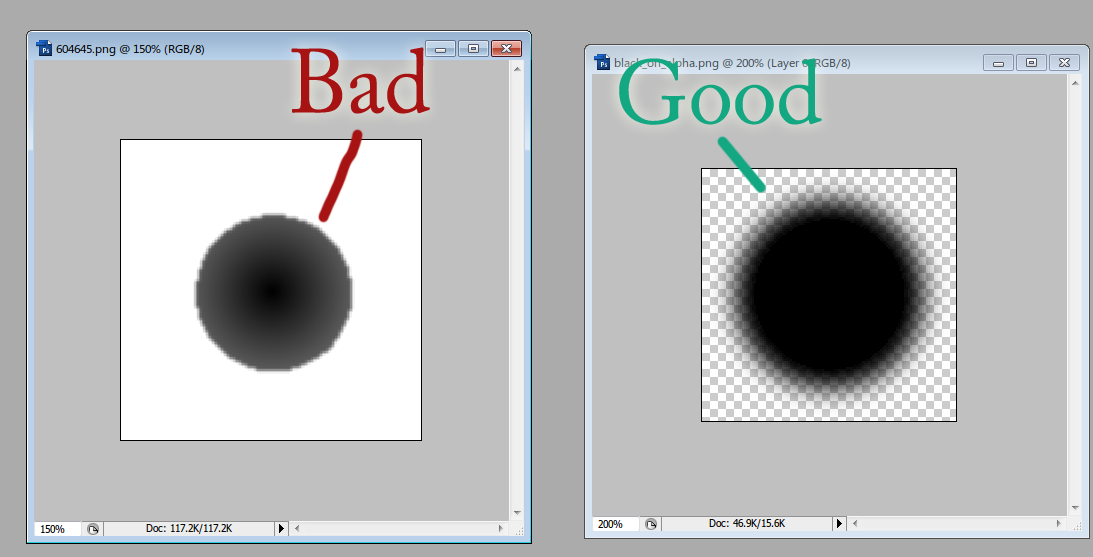The width and height of the screenshot is (1093, 557).
Task: Click the 150% zoom field
Action: [55, 529]
